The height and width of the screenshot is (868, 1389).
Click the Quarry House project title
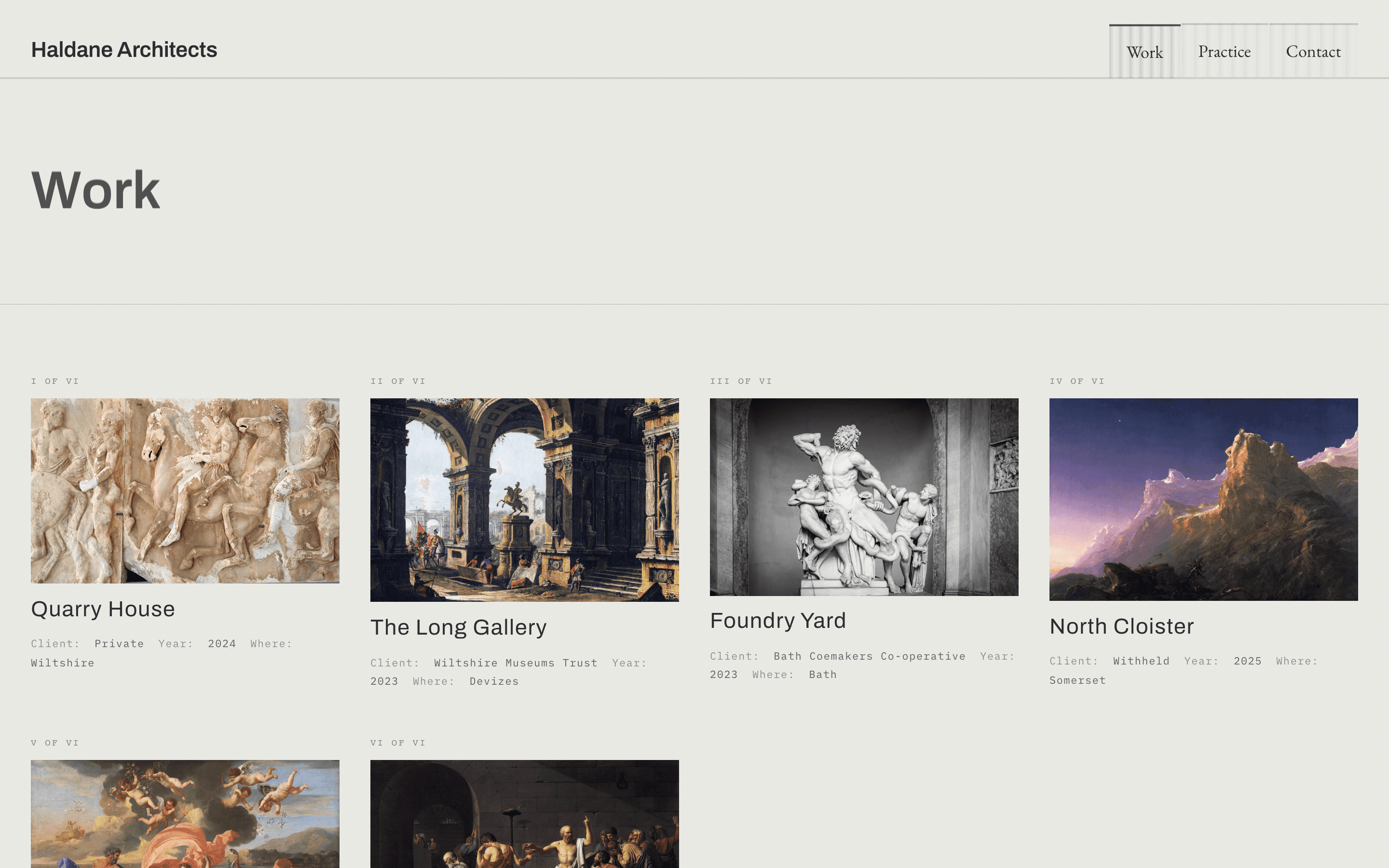point(103,609)
